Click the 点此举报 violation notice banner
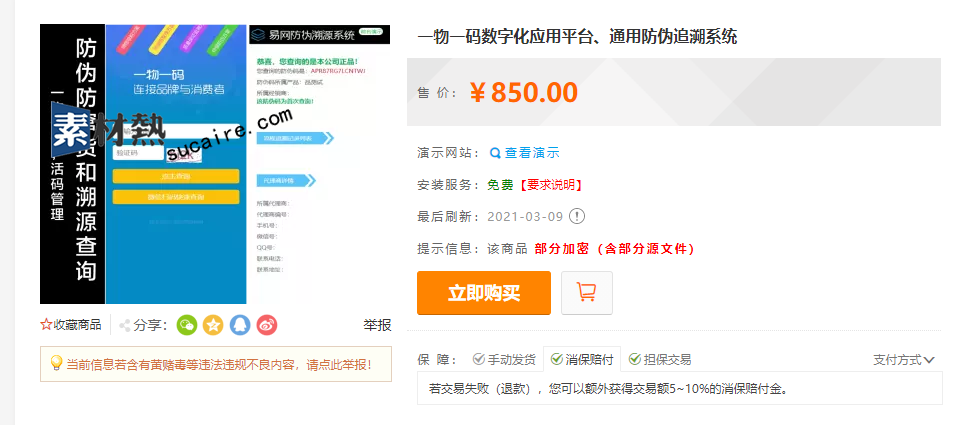Image resolution: width=953 pixels, height=425 pixels. pyautogui.click(x=216, y=364)
